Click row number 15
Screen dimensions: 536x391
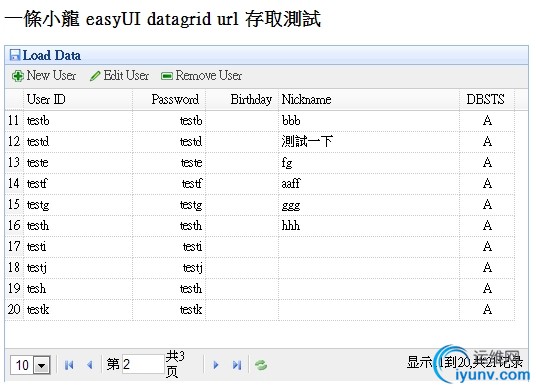tap(14, 205)
